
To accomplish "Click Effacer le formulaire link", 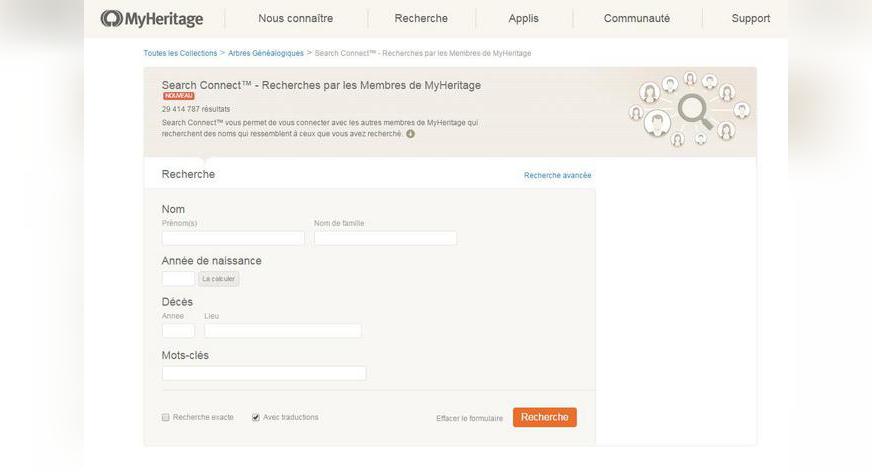I will (x=469, y=418).
